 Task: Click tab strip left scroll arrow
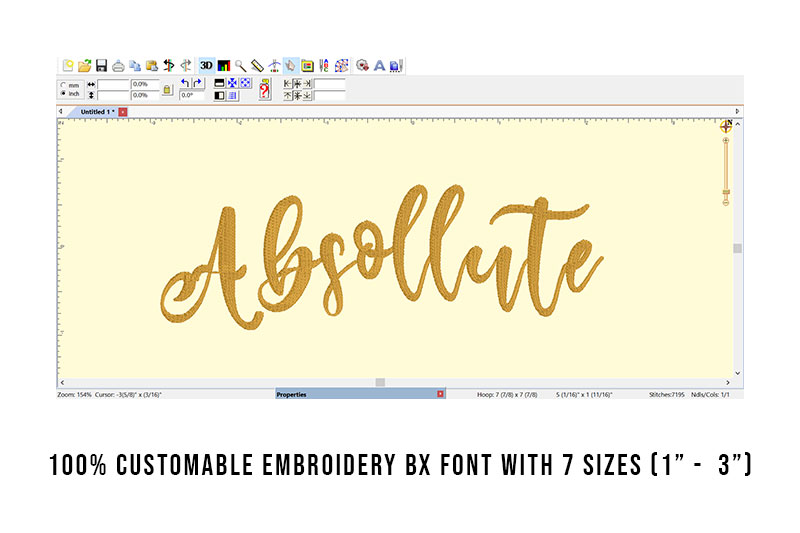pos(61,111)
